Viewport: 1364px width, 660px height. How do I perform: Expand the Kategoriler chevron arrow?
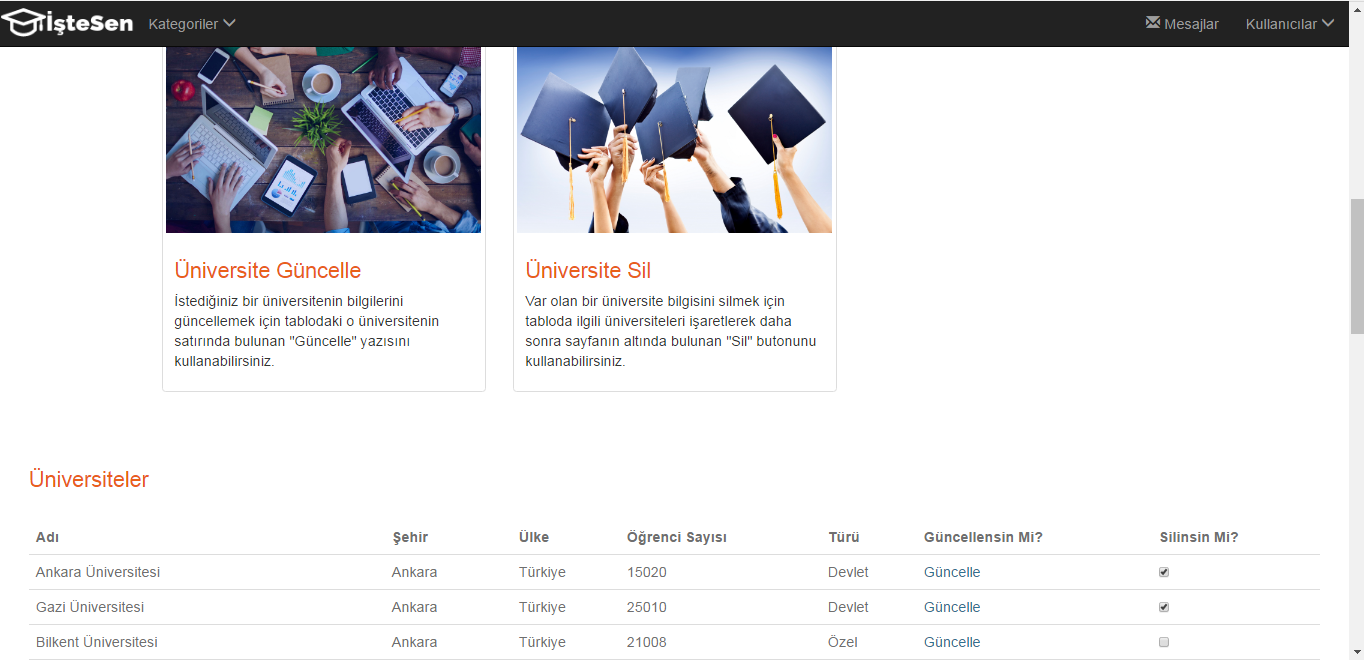[229, 23]
